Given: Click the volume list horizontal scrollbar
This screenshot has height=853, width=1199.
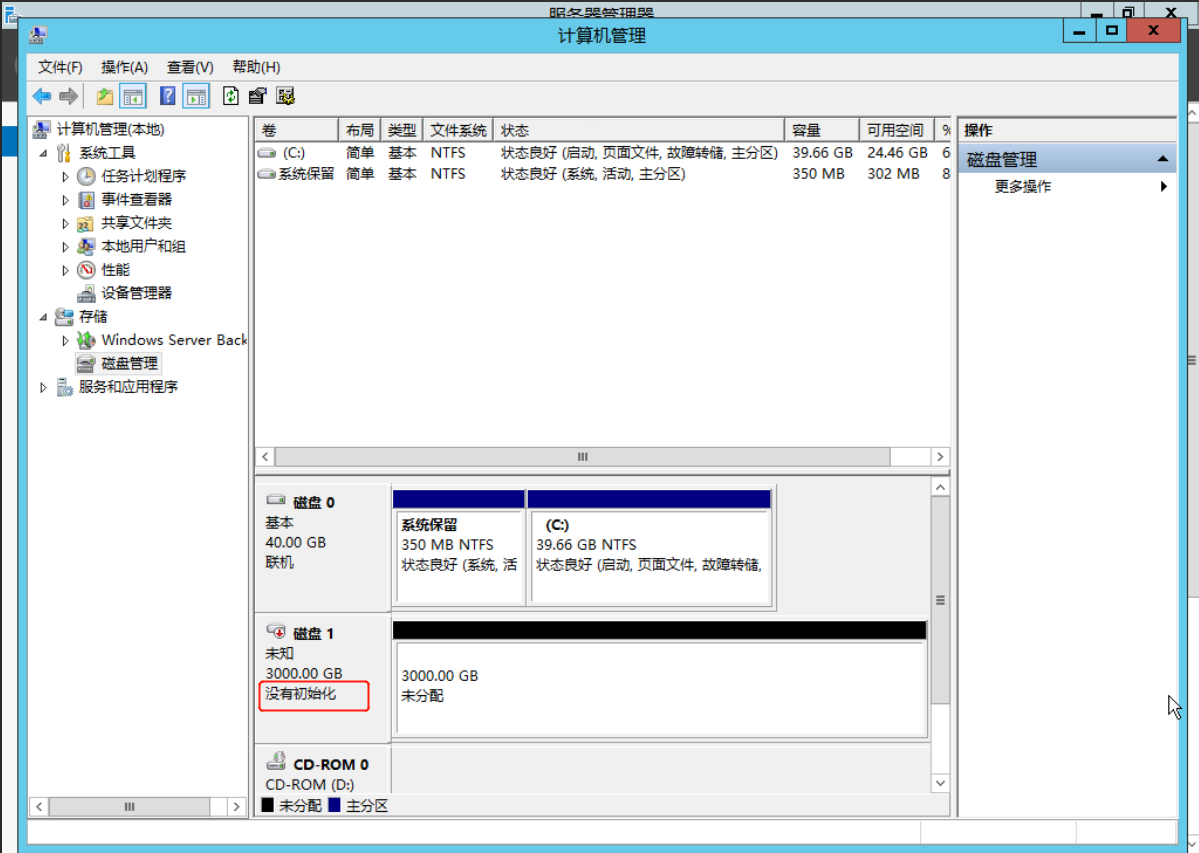Looking at the screenshot, I should click(582, 457).
